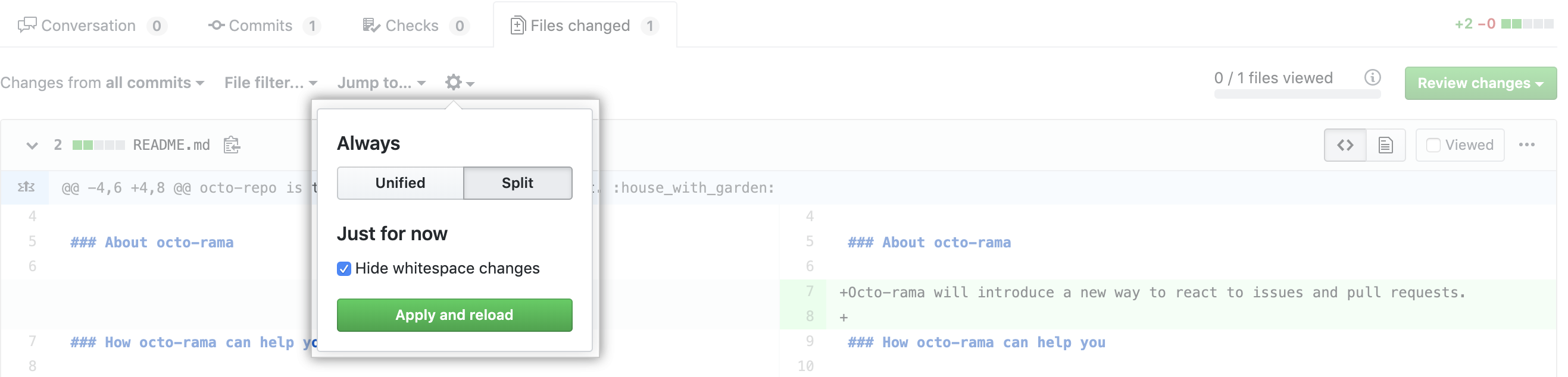Viewport: 1568px width, 377px height.
Task: Expand the Jump to dropdown
Action: (x=381, y=83)
